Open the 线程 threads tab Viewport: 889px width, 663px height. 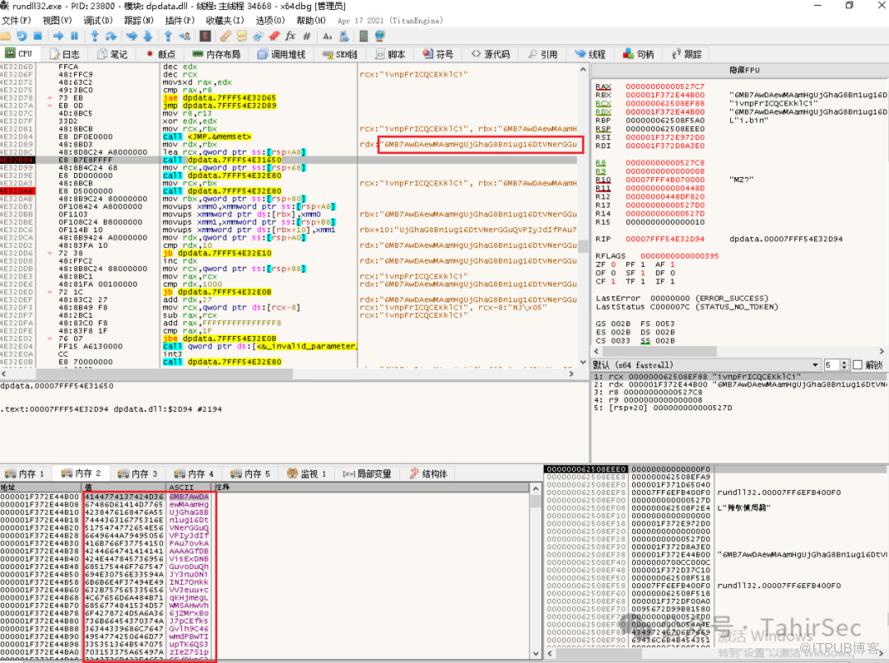[592, 54]
